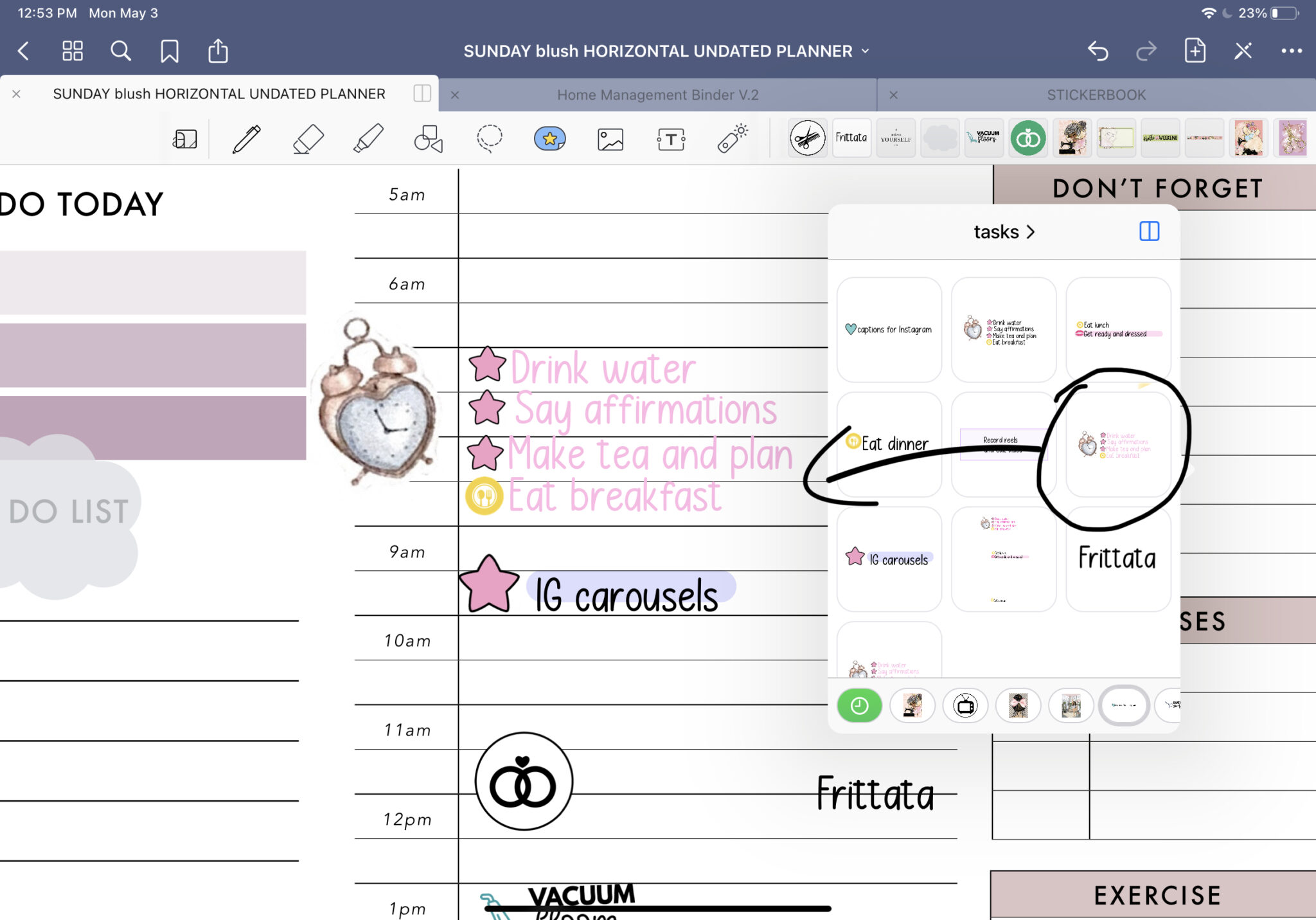Open the Image insertion tool
The image size is (1316, 920).
pyautogui.click(x=610, y=138)
